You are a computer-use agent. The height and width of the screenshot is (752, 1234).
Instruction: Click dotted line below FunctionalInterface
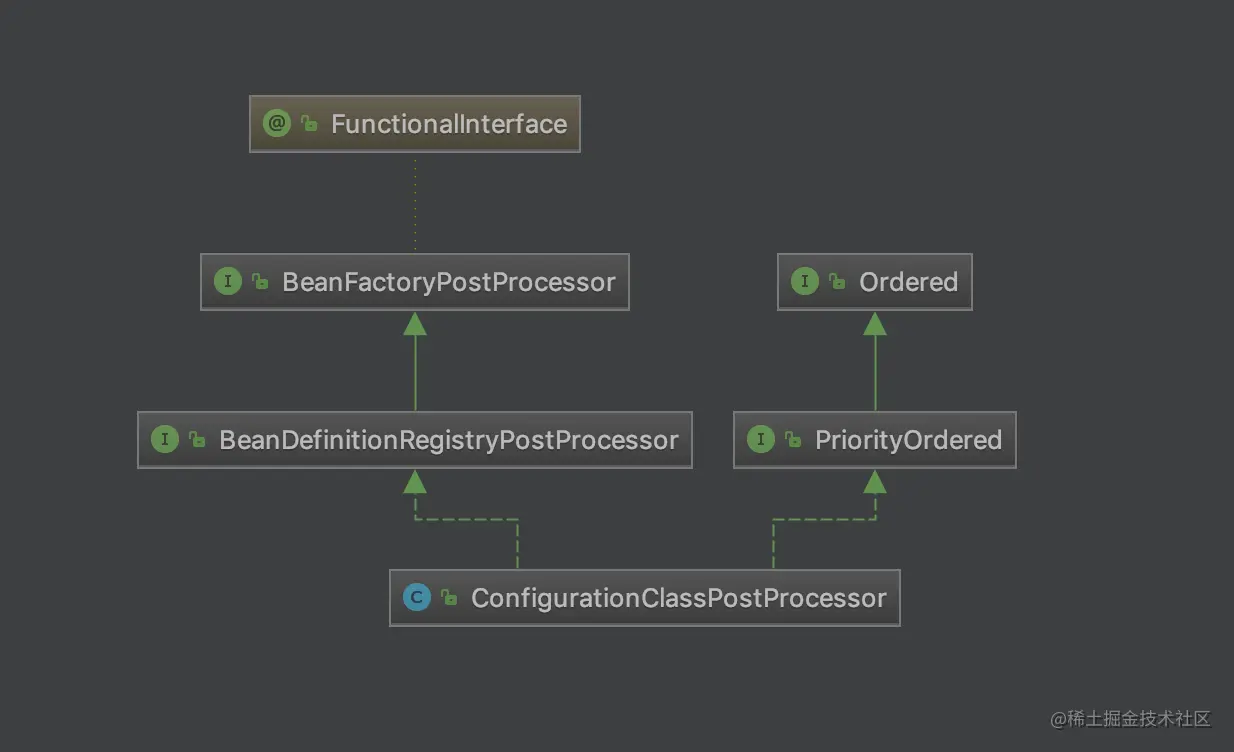click(x=415, y=203)
